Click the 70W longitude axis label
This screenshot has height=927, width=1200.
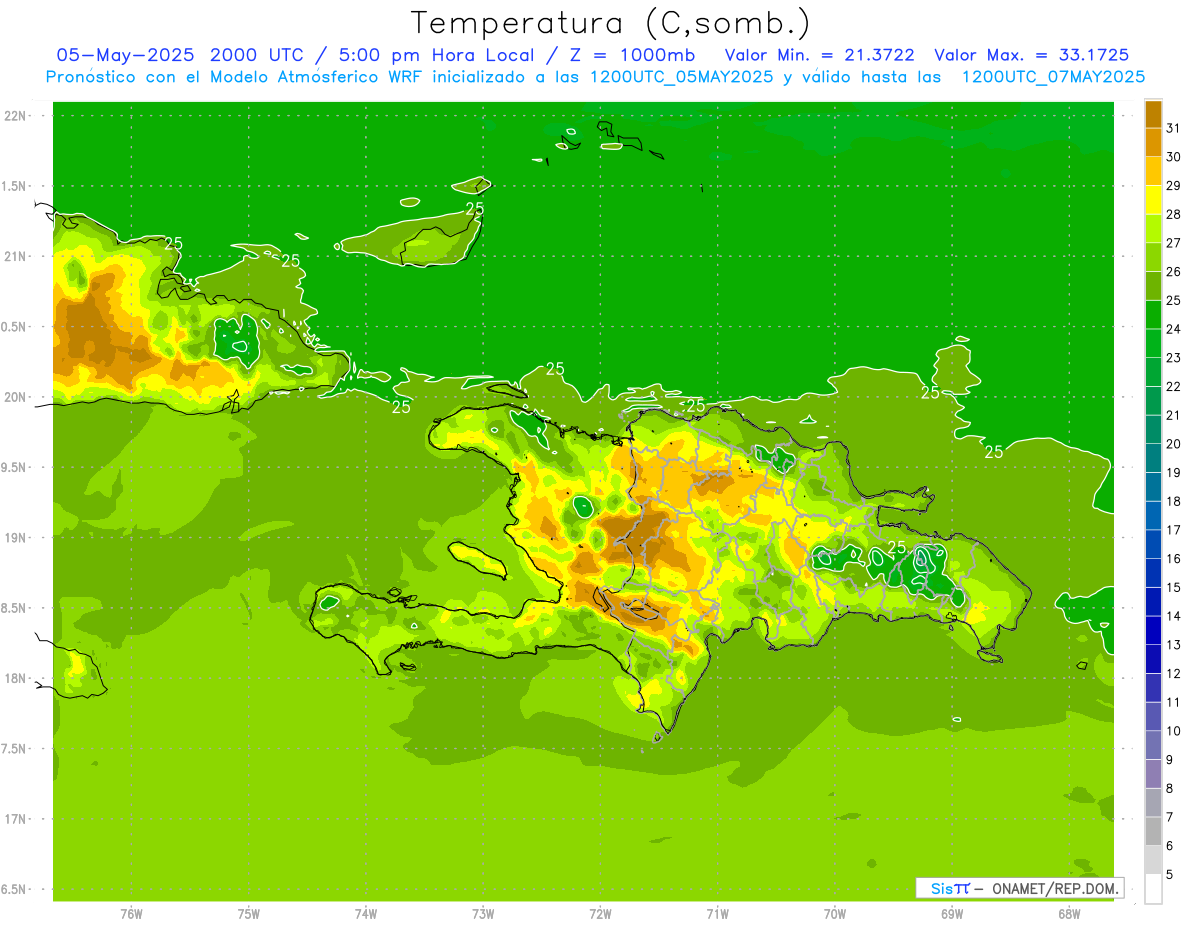point(834,914)
